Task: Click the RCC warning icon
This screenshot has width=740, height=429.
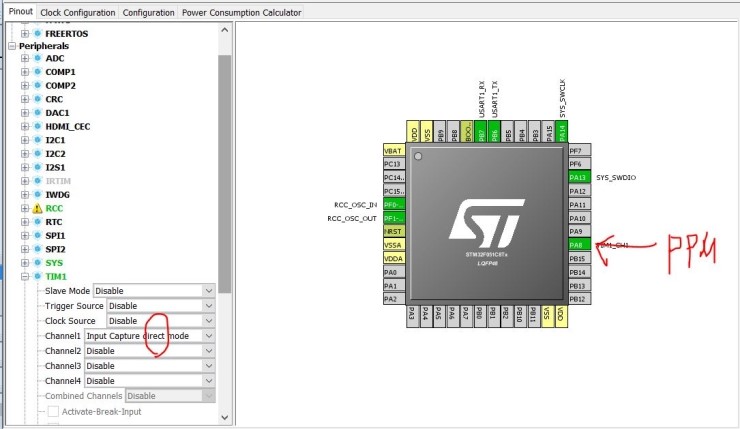Action: pyautogui.click(x=37, y=208)
